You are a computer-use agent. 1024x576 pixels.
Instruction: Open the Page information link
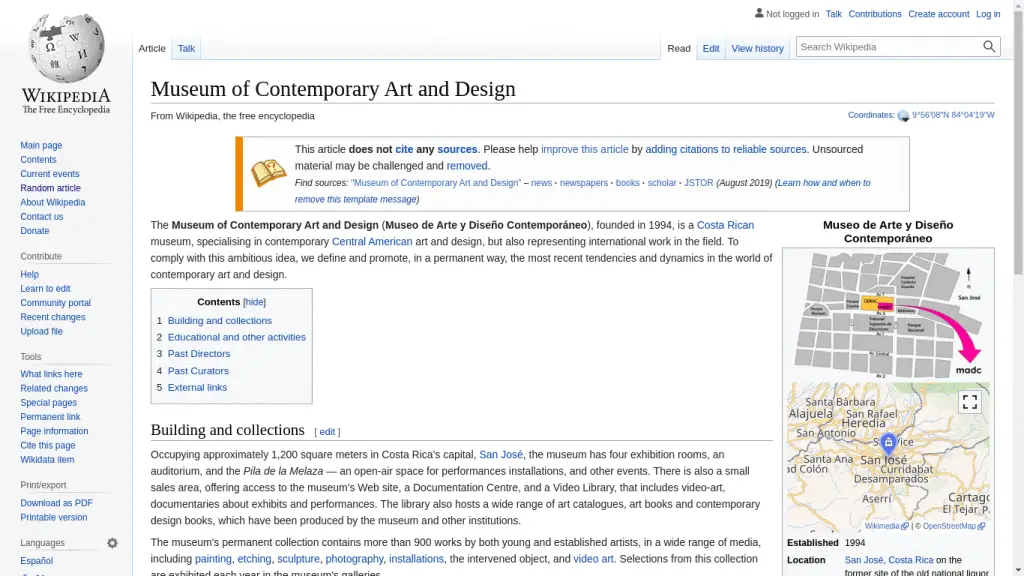coord(54,431)
